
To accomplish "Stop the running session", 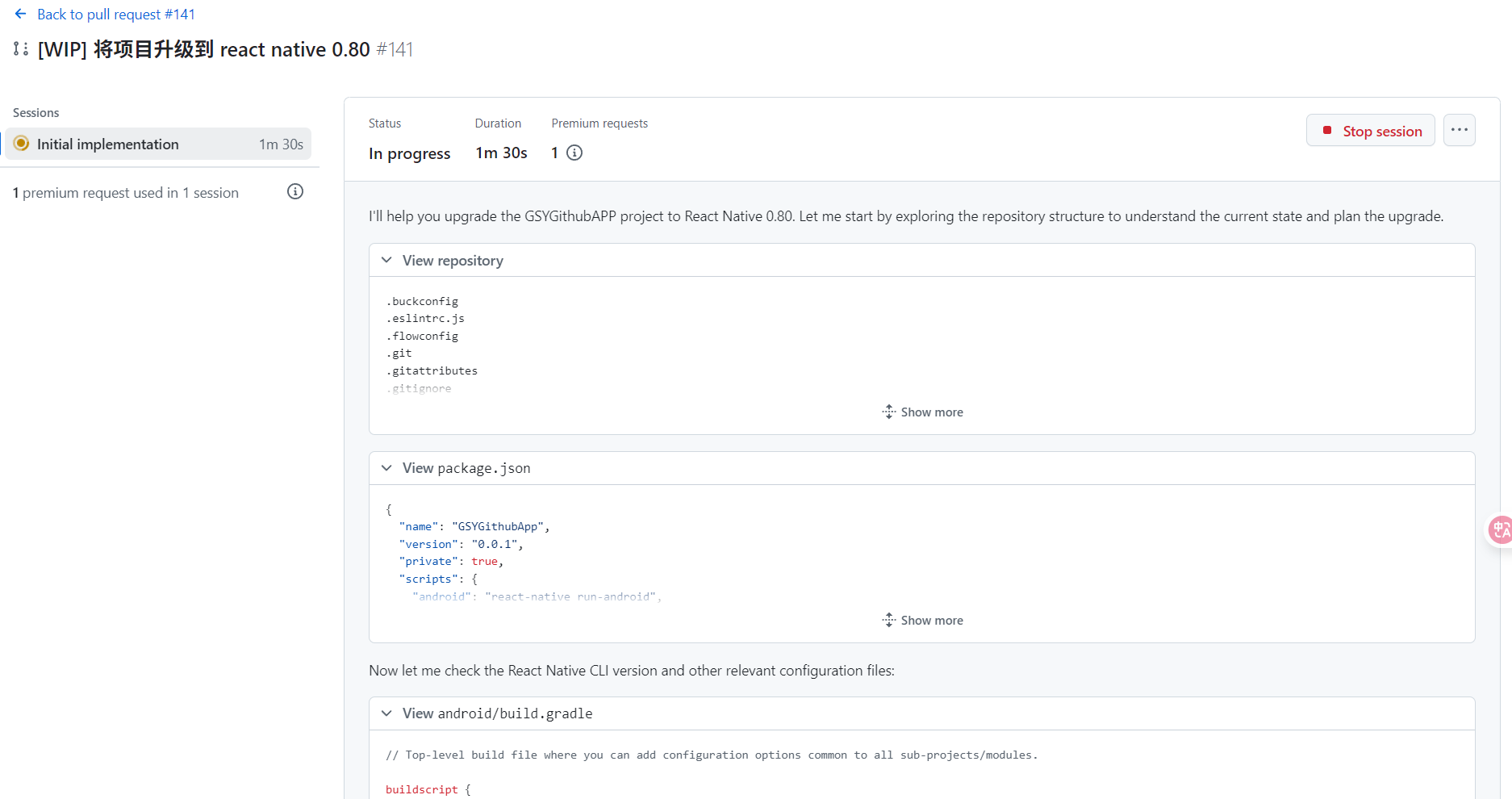I will pos(1371,131).
